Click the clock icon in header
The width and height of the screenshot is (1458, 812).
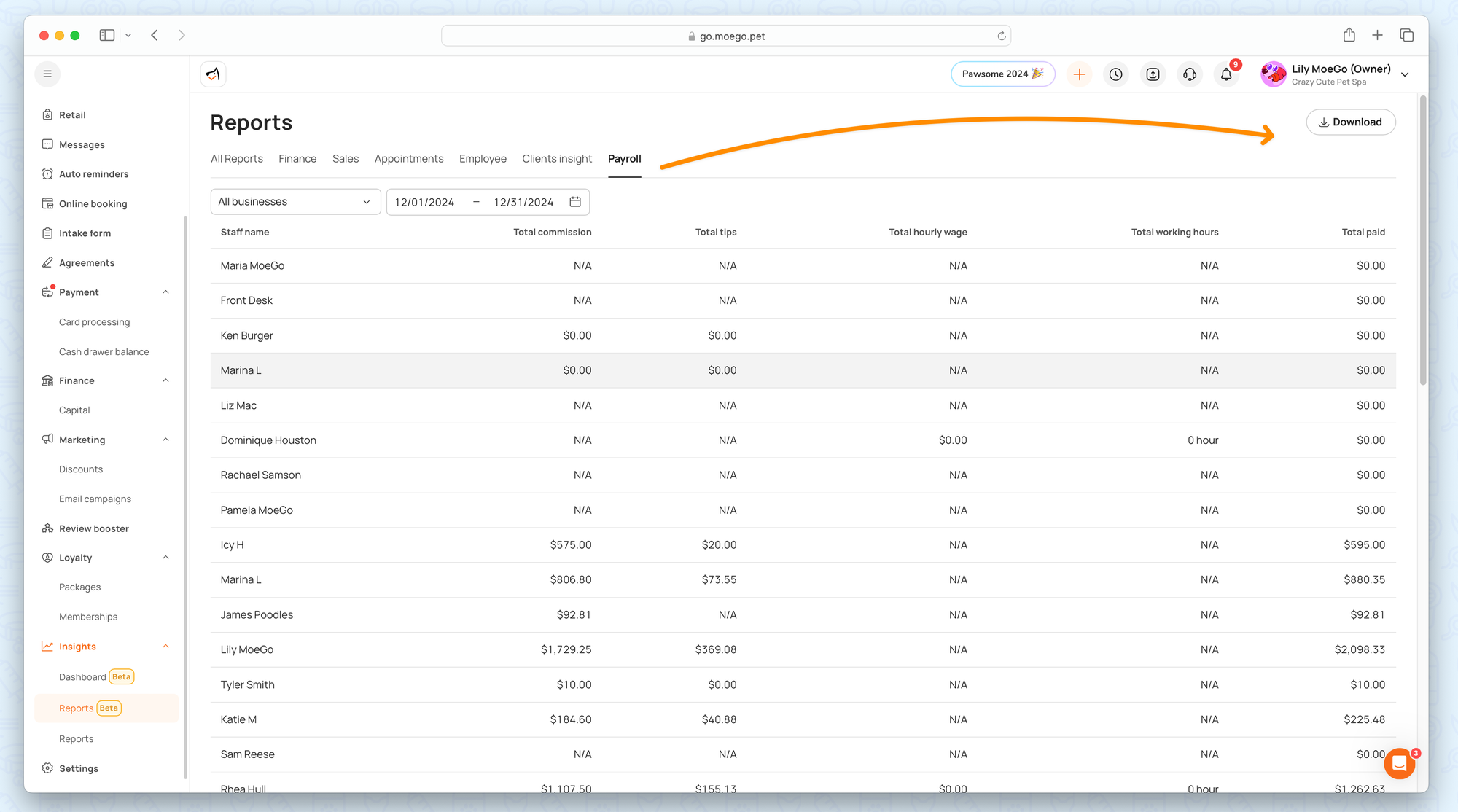click(1116, 74)
